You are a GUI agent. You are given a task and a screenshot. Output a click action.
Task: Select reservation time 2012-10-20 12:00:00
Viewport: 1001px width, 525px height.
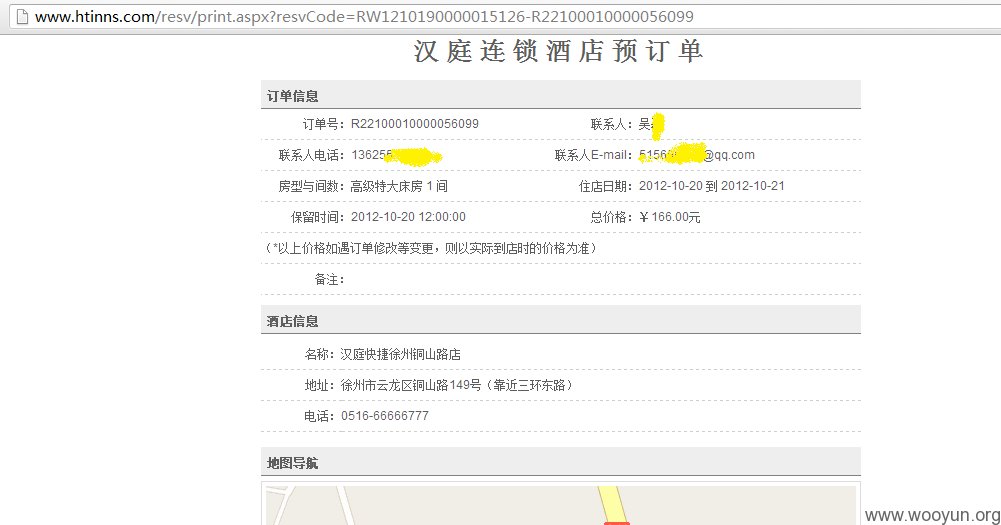[x=409, y=217]
